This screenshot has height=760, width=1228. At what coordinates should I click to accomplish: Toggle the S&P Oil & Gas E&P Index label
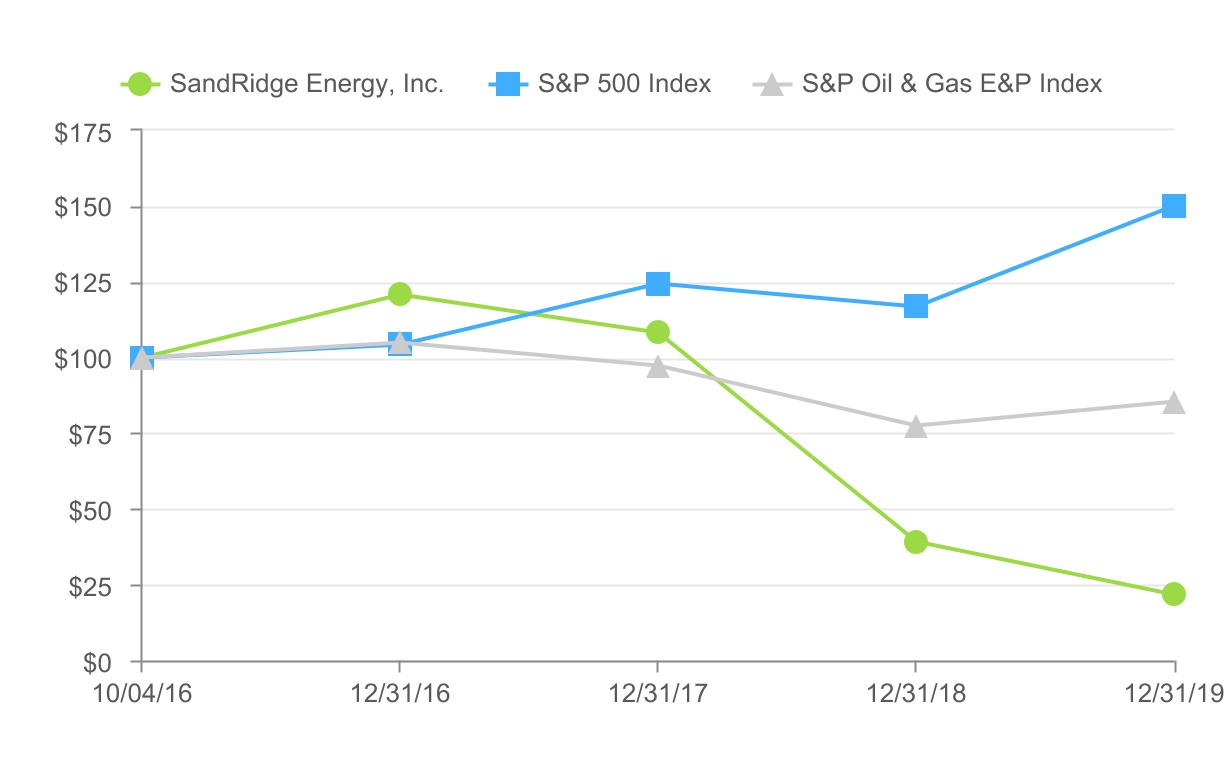click(x=951, y=84)
